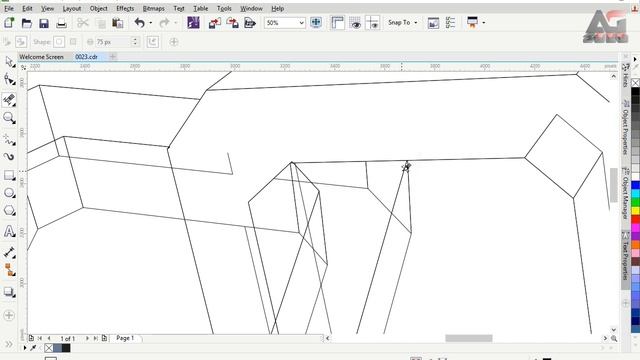This screenshot has height=360, width=640.
Task: Click the quick customize plus in toolbox
Action: pyautogui.click(x=9, y=315)
